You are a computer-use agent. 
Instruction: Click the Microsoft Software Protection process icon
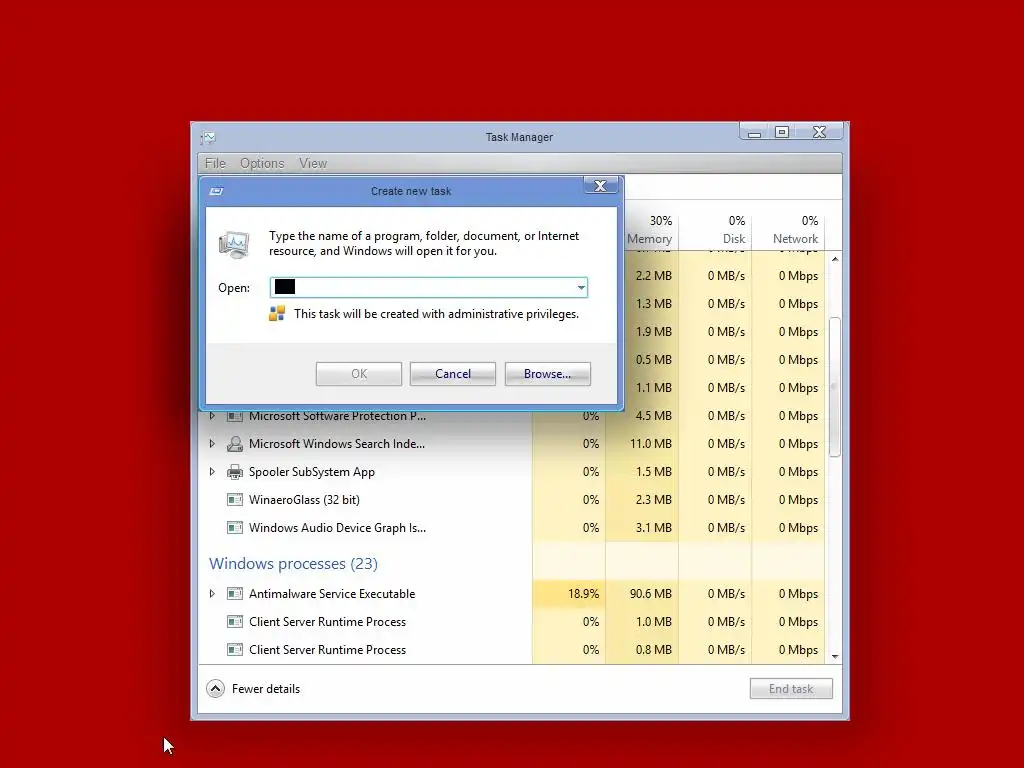click(x=234, y=416)
